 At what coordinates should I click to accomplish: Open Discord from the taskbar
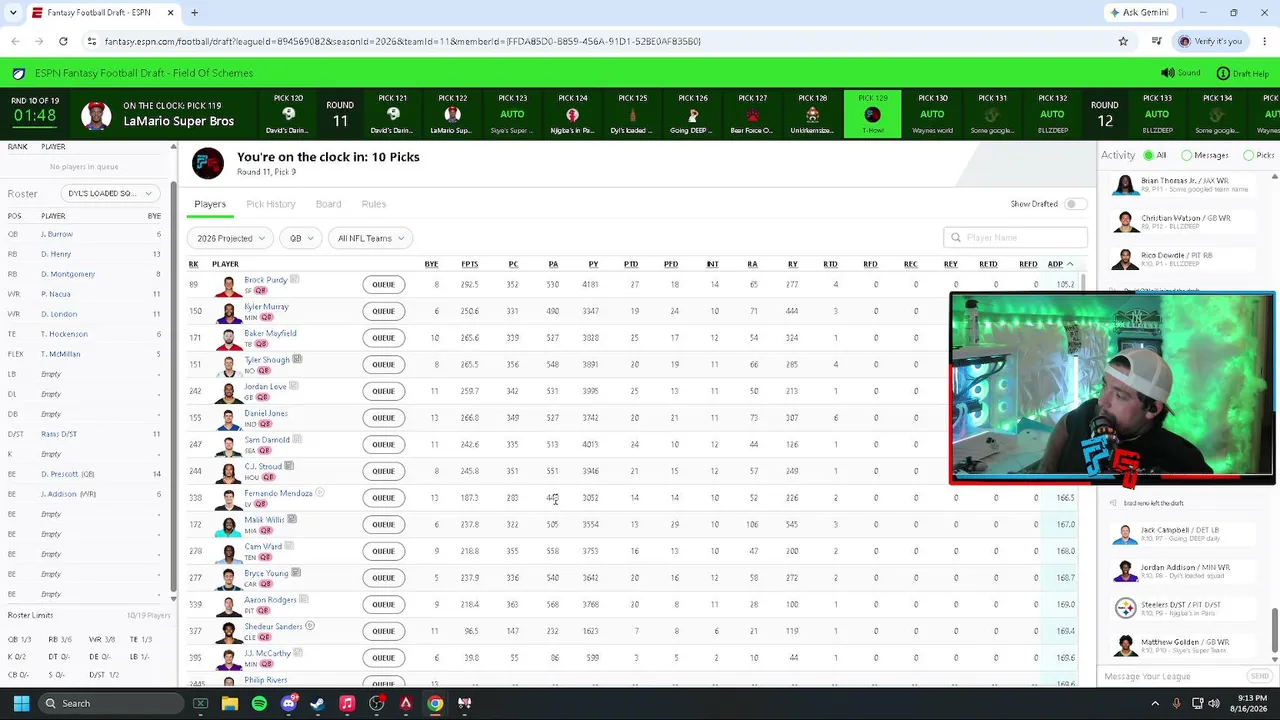pos(288,703)
